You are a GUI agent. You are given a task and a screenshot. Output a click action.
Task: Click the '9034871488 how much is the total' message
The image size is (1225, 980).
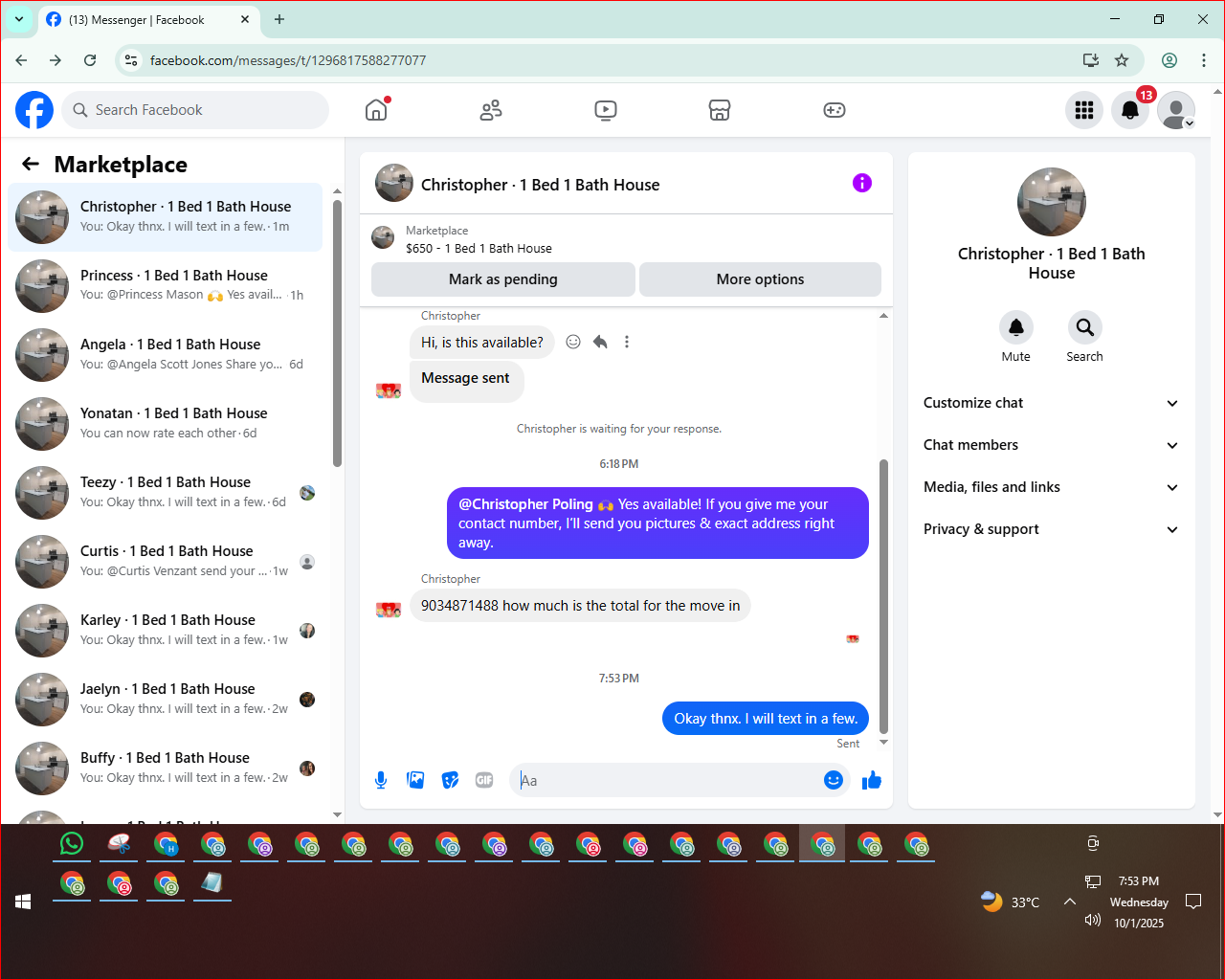[580, 606]
